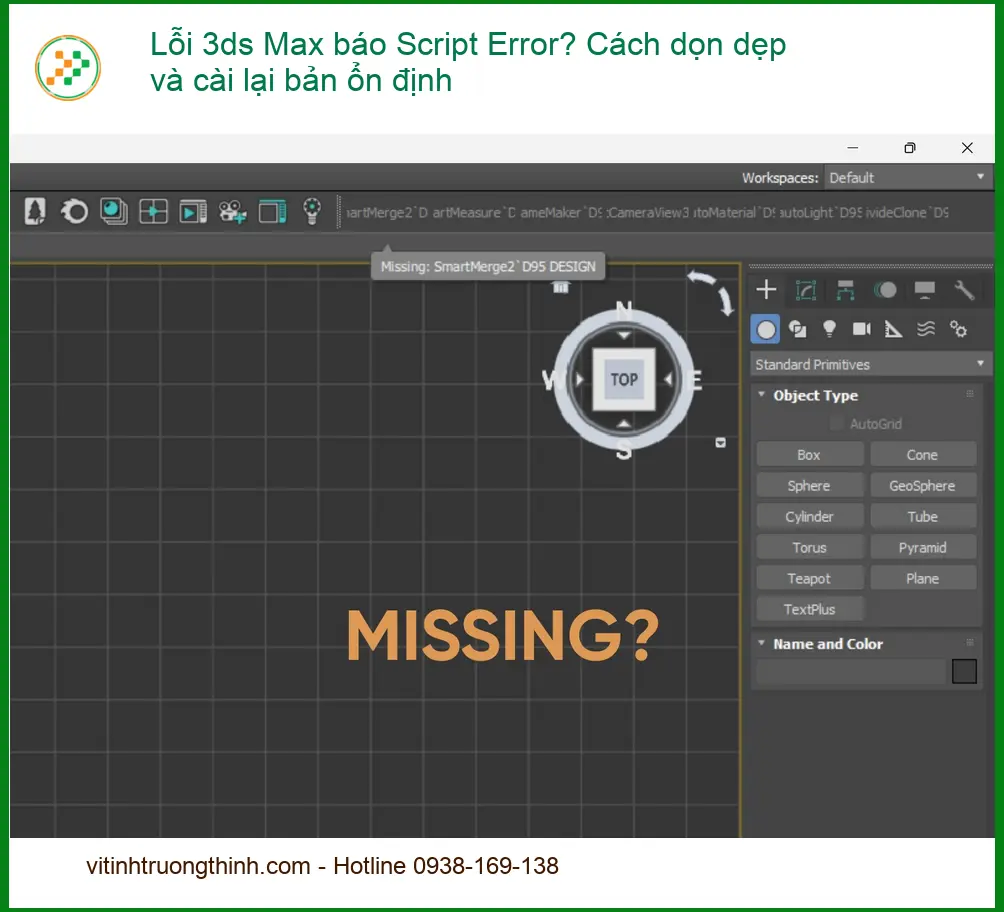
Task: Click the object name input field
Action: [850, 671]
